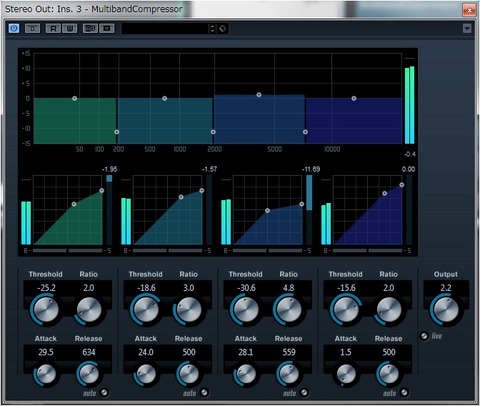Click band 3 Ratio knob (4.8)
The height and width of the screenshot is (406, 480).
289,310
